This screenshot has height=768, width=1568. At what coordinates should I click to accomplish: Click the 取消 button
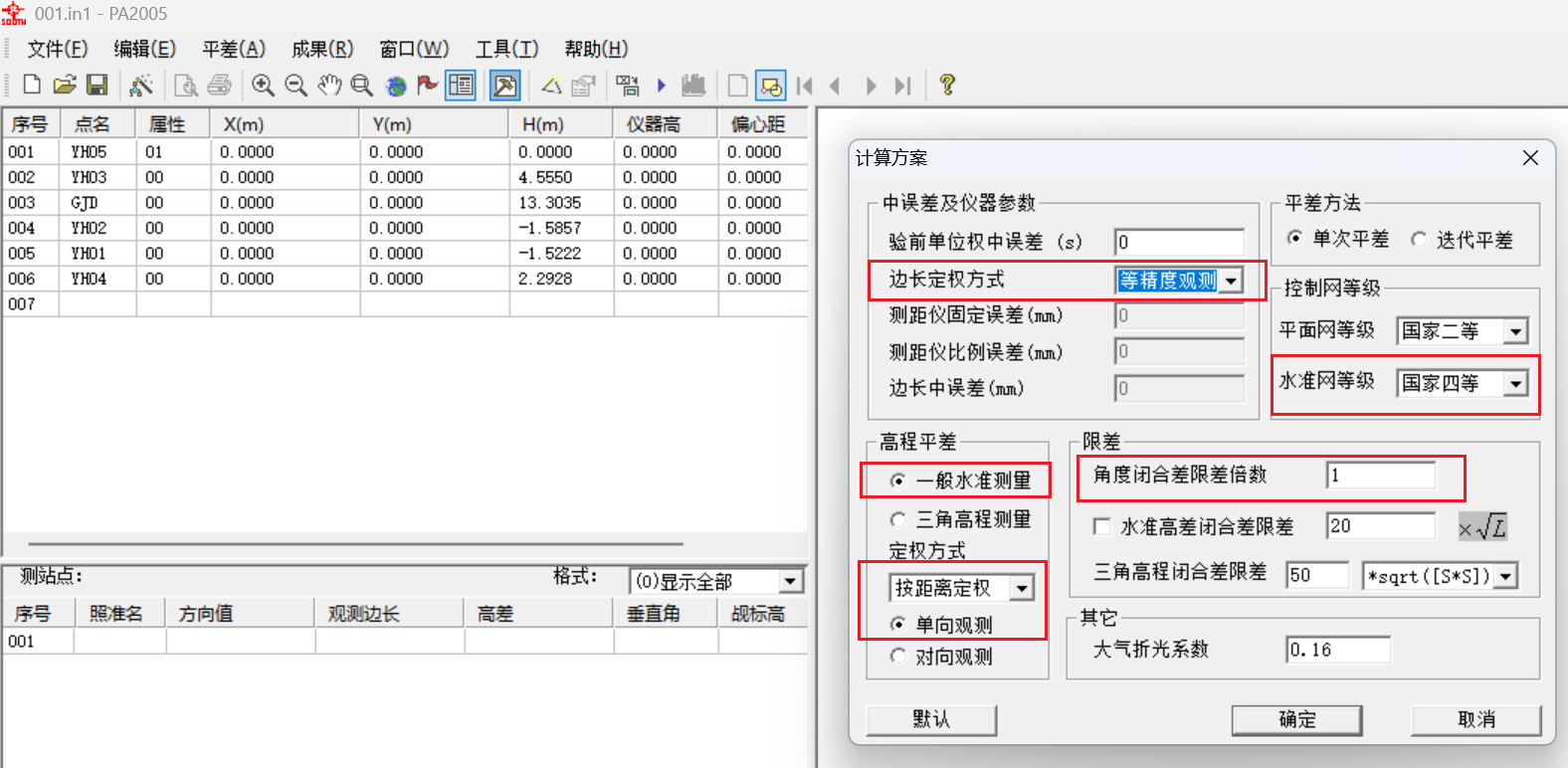coord(1475,719)
